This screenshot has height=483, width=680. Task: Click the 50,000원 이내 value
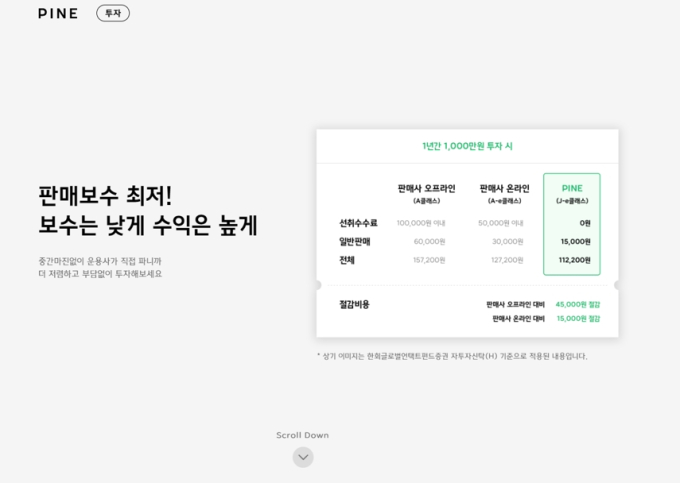point(500,223)
